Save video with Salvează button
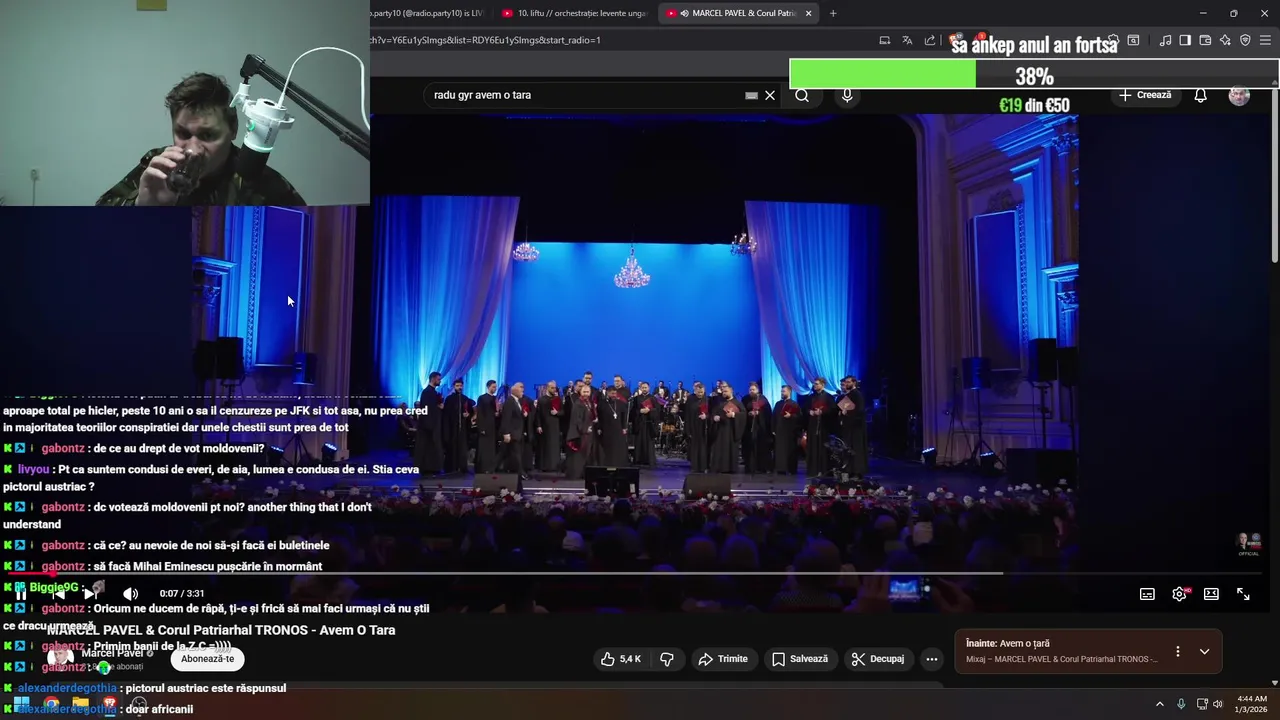 pyautogui.click(x=800, y=659)
